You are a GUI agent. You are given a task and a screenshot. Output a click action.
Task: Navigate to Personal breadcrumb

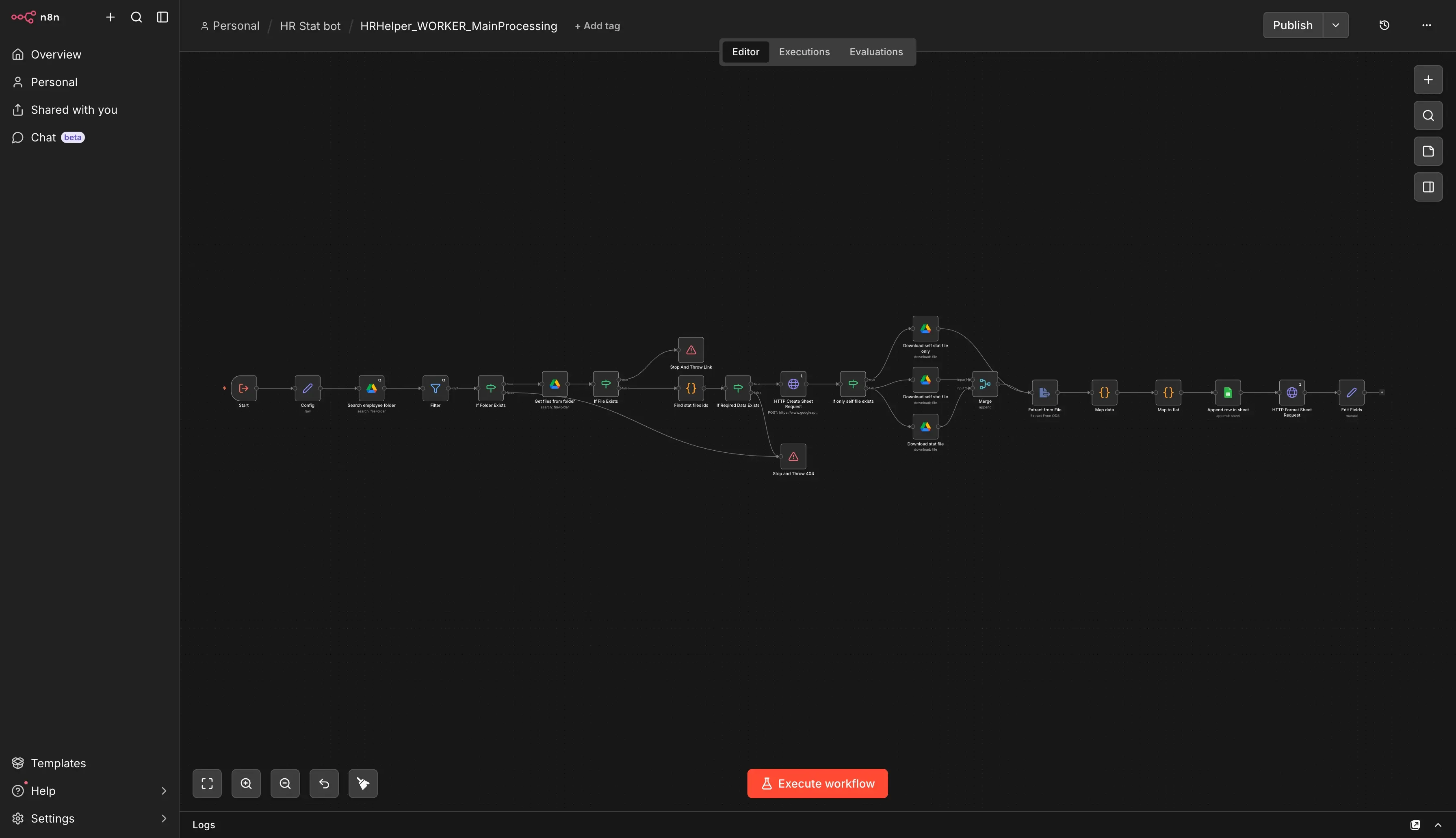(x=230, y=26)
